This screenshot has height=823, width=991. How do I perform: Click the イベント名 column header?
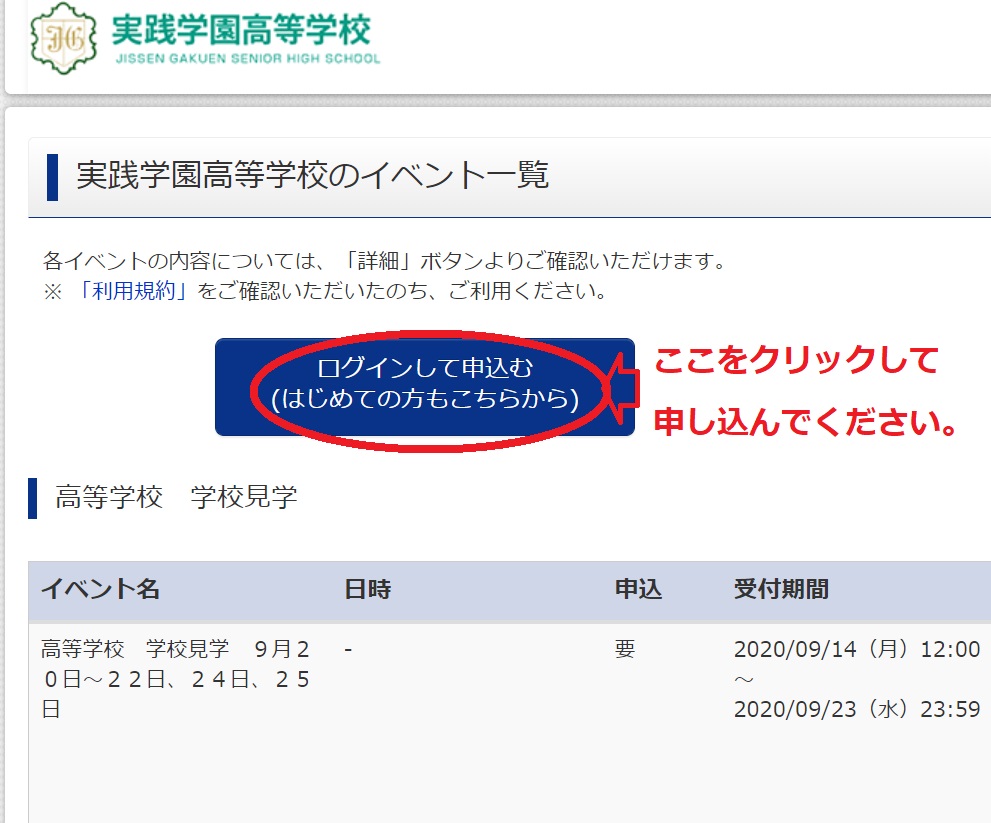point(100,589)
